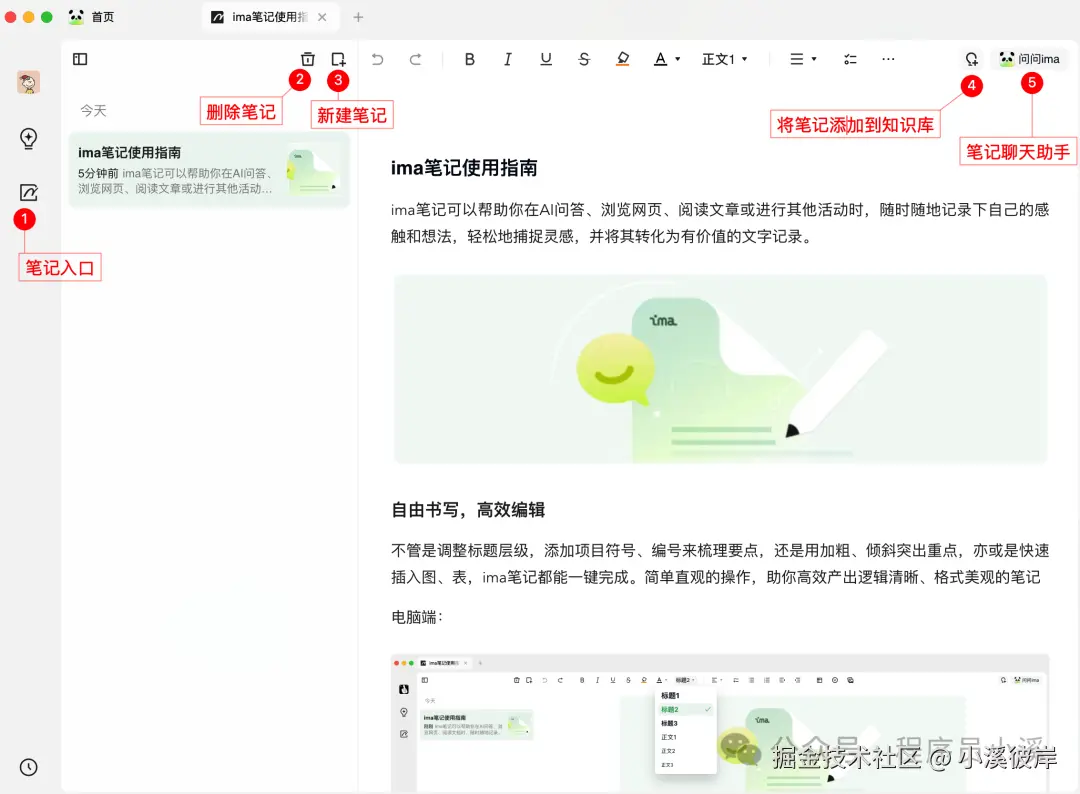The image size is (1080, 794).
Task: Toggle italic formatting
Action: pos(508,59)
